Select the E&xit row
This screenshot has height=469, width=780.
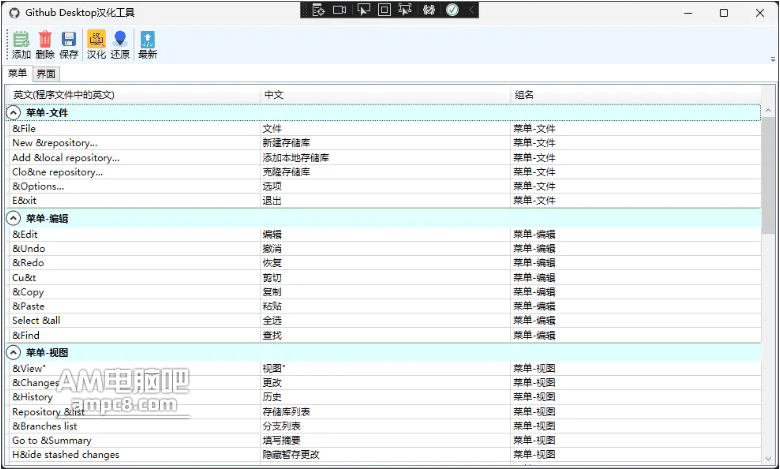click(x=384, y=200)
